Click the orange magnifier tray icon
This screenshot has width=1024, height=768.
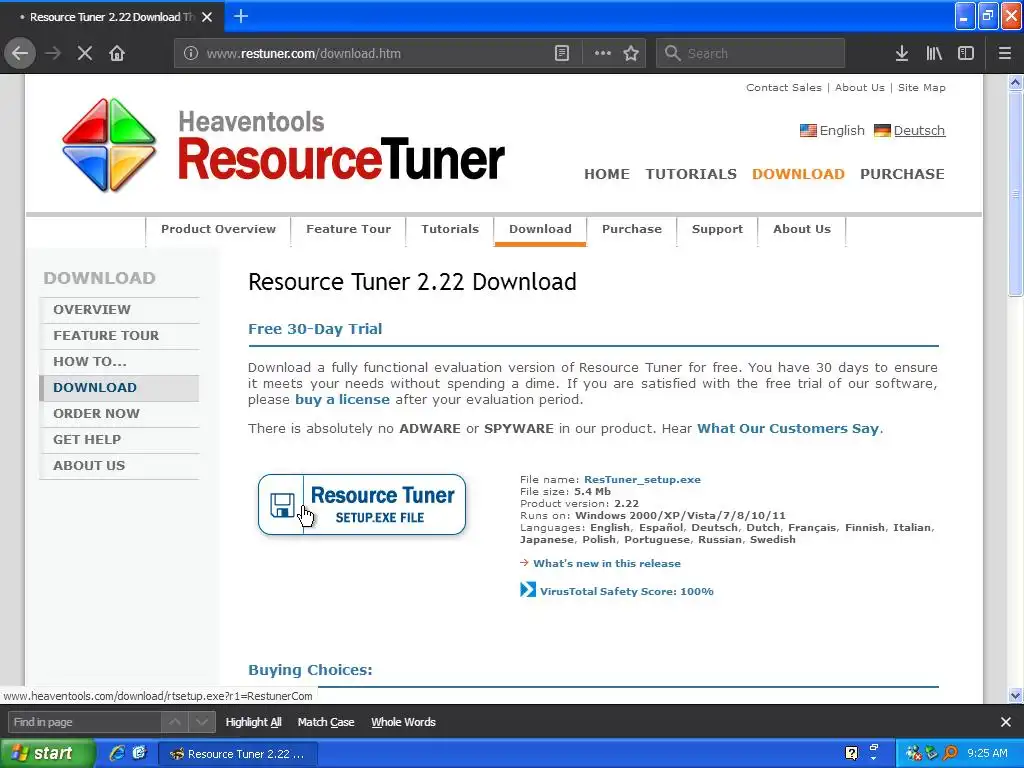click(950, 753)
